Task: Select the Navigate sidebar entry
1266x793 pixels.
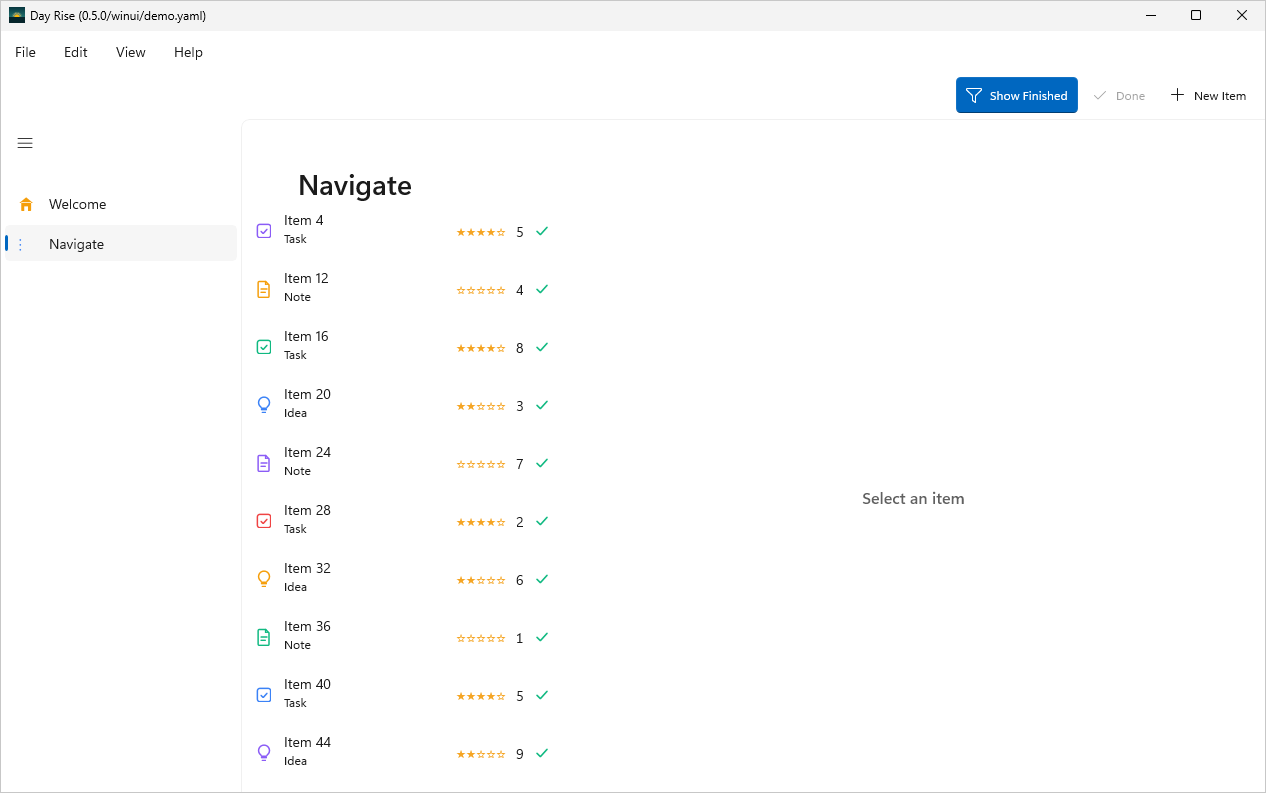Action: tap(121, 244)
